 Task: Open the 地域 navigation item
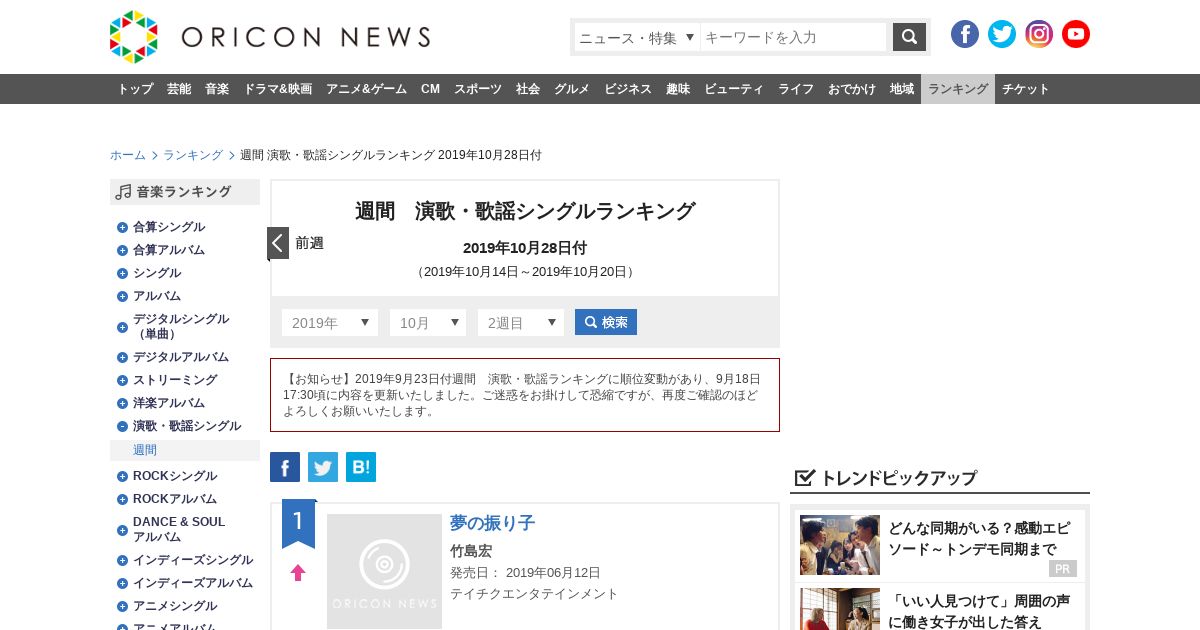click(902, 89)
